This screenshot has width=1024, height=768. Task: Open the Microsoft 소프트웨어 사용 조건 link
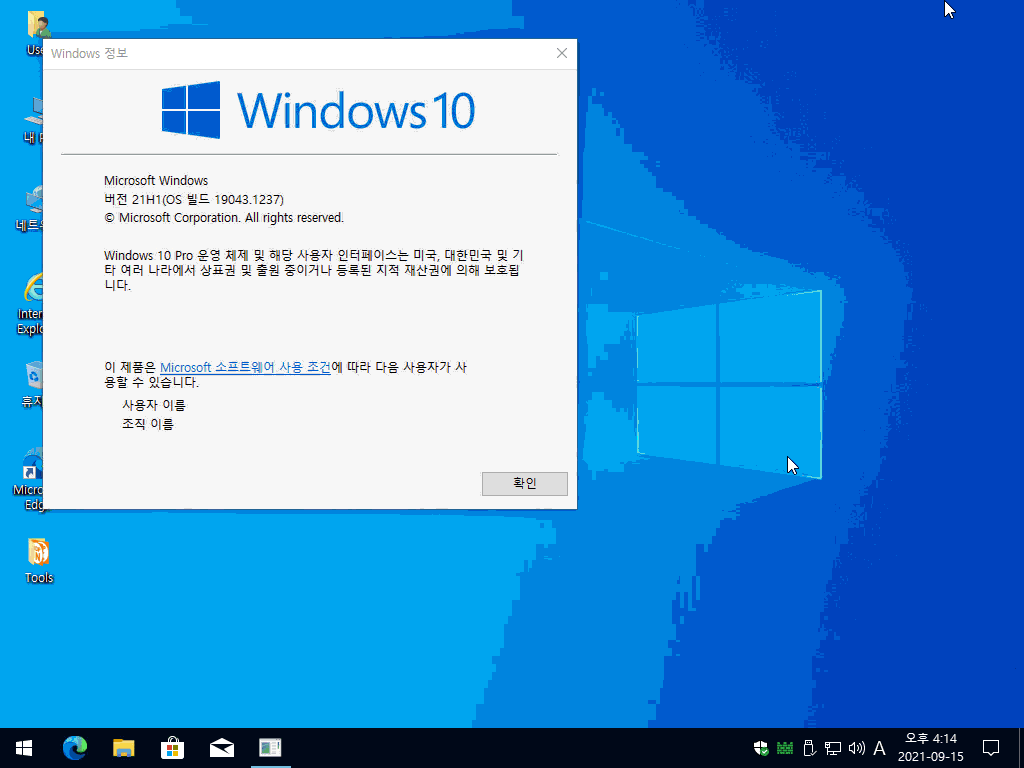tap(246, 367)
